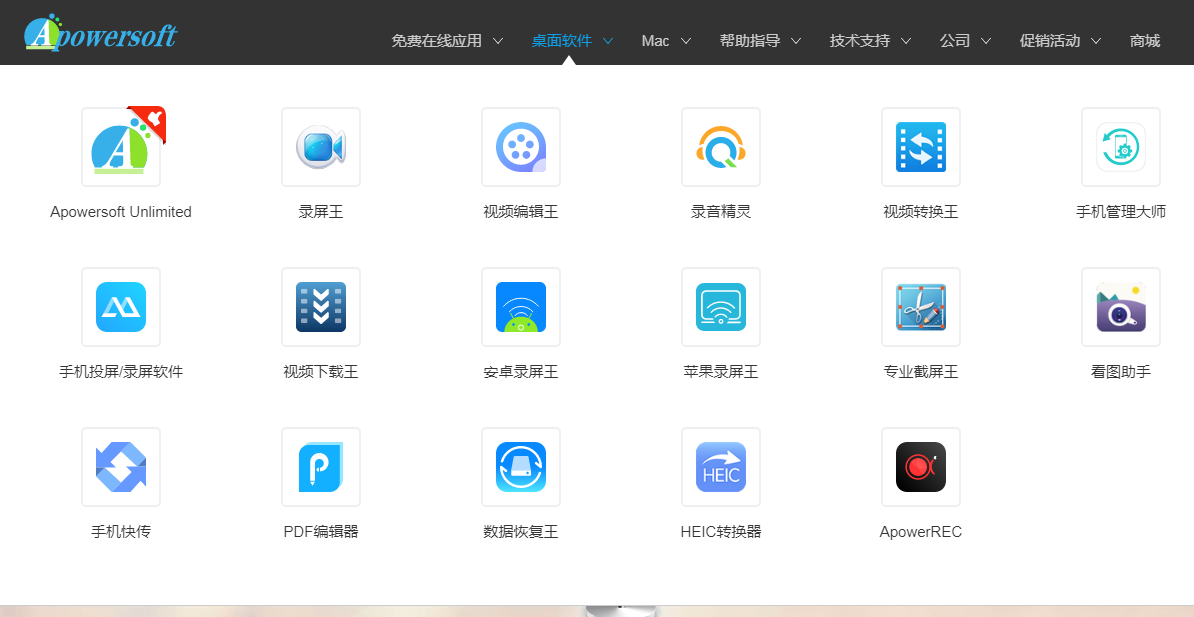
Task: Click the 手机快传 label
Action: [121, 532]
